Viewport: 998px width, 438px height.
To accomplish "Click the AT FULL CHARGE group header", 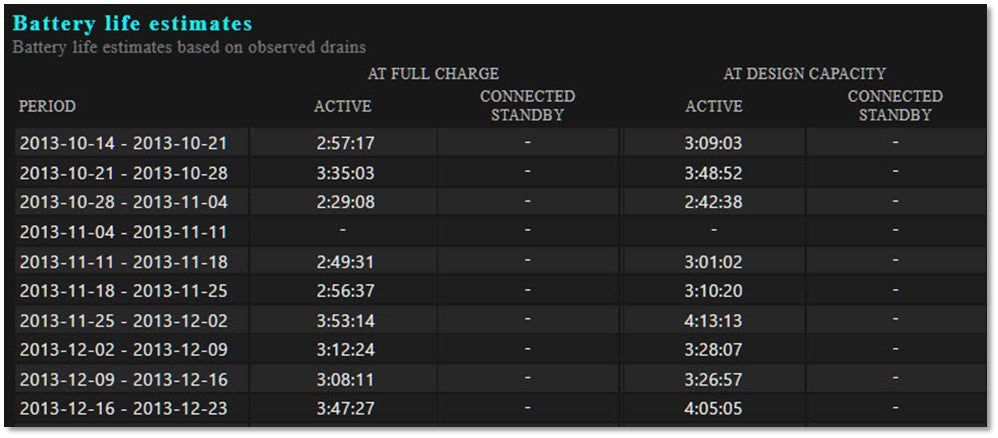I will click(x=433, y=74).
